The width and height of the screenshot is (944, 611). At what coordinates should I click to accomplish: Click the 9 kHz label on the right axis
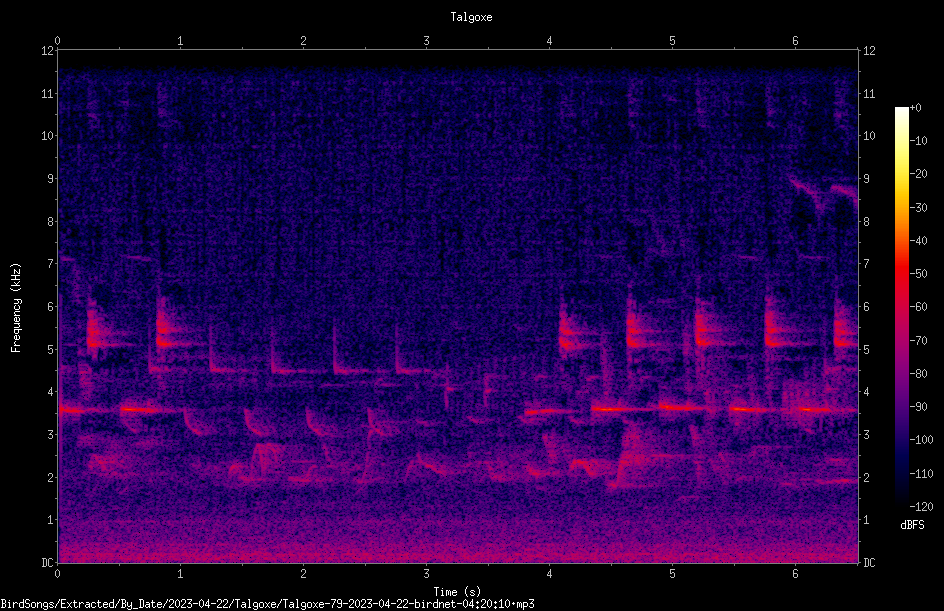click(x=866, y=179)
